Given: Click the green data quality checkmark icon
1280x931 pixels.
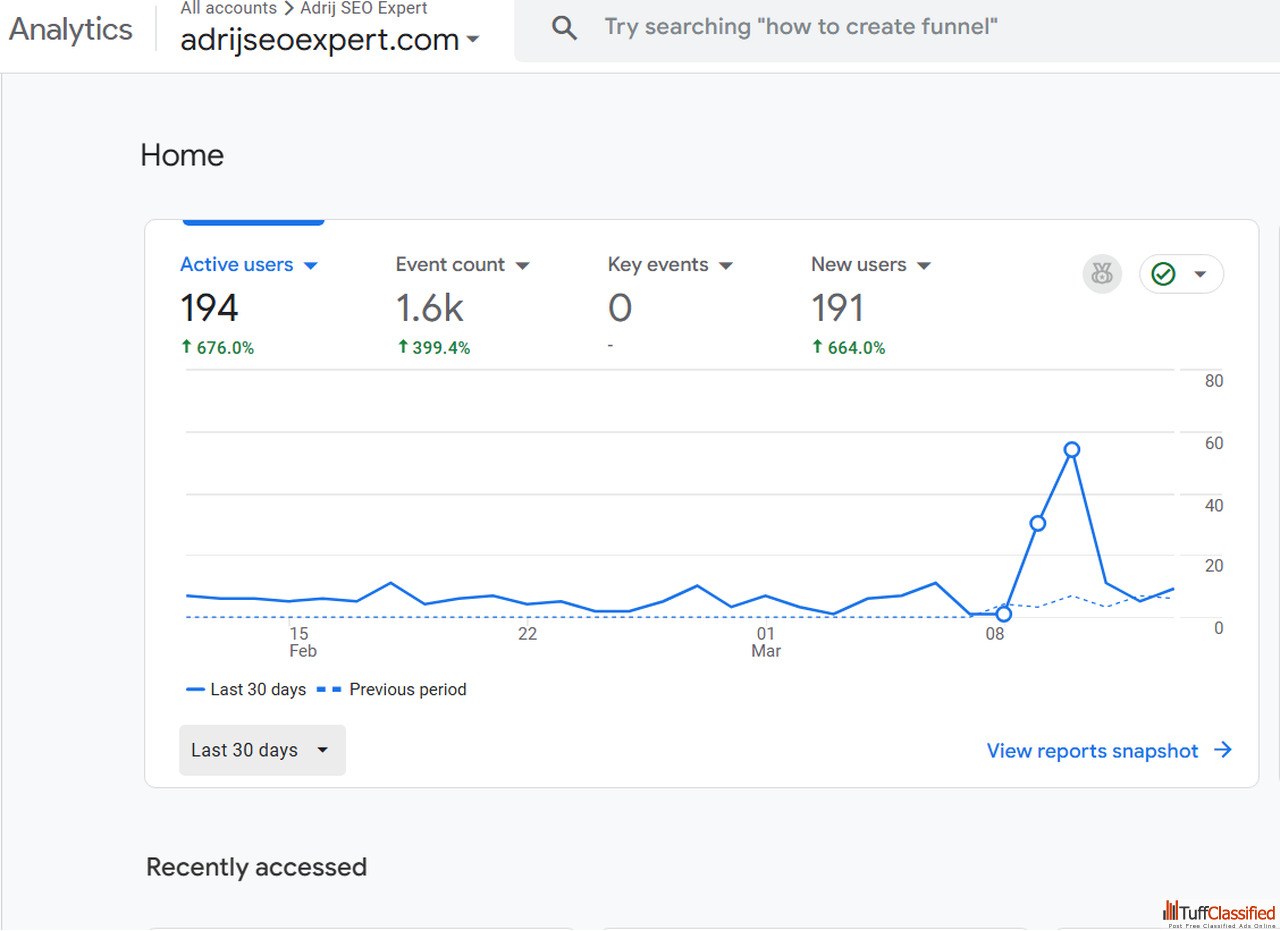Looking at the screenshot, I should (x=1163, y=274).
